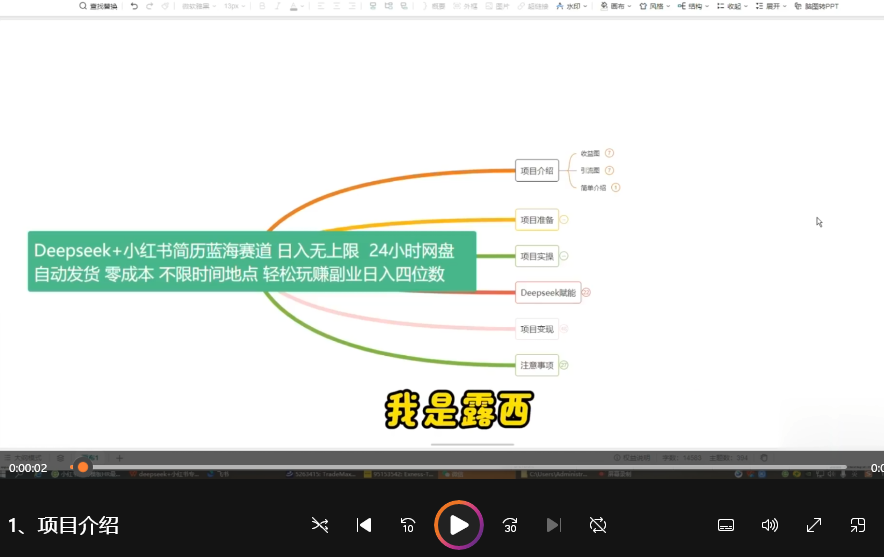Expand the font color dropdown arrow

302,6
